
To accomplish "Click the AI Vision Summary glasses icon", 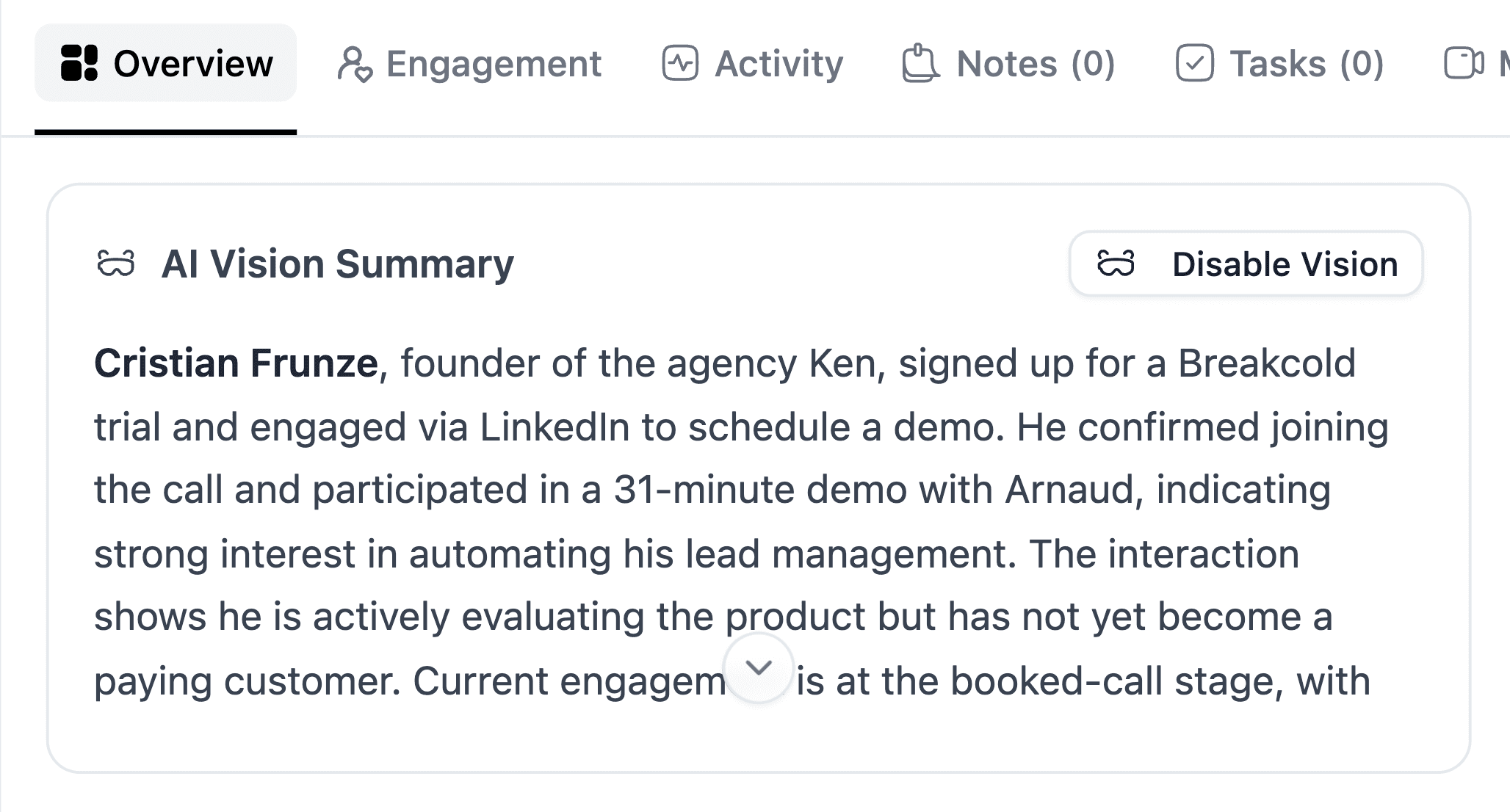I will 115,262.
